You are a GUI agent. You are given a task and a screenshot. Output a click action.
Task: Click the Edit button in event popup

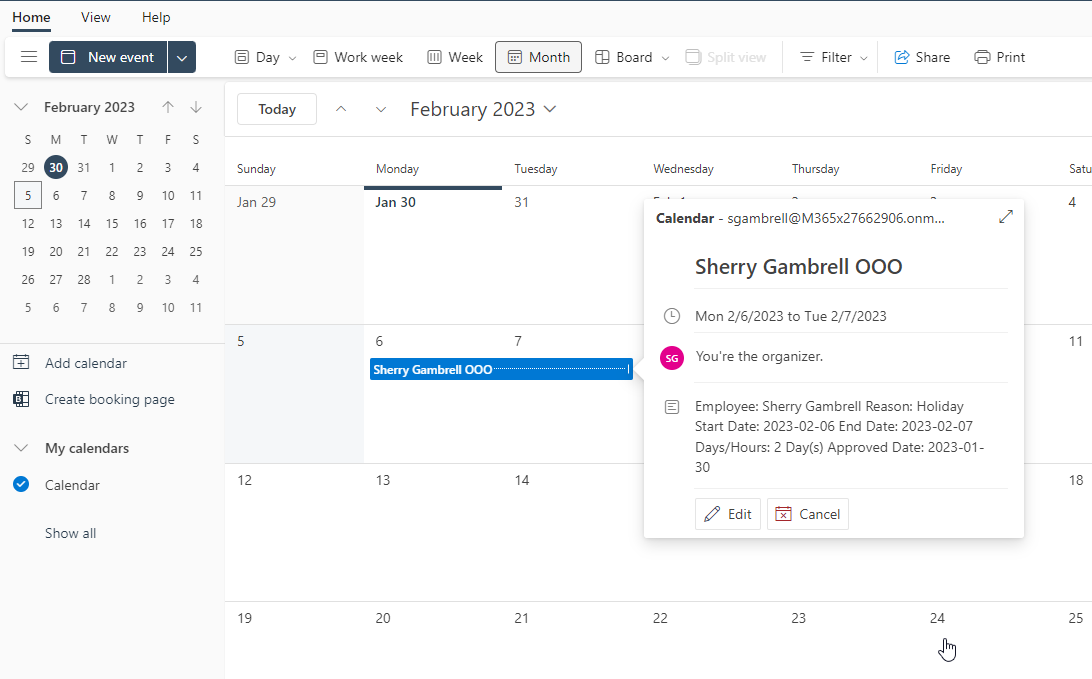click(x=728, y=514)
